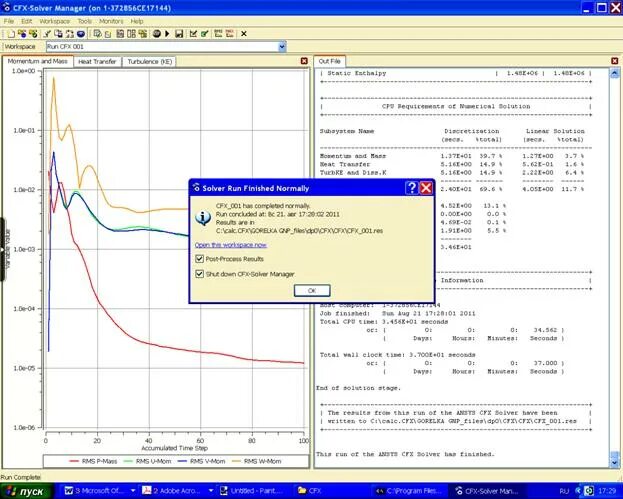Image resolution: width=623 pixels, height=499 pixels.
Task: Open the Monitors menu
Action: pyautogui.click(x=111, y=21)
